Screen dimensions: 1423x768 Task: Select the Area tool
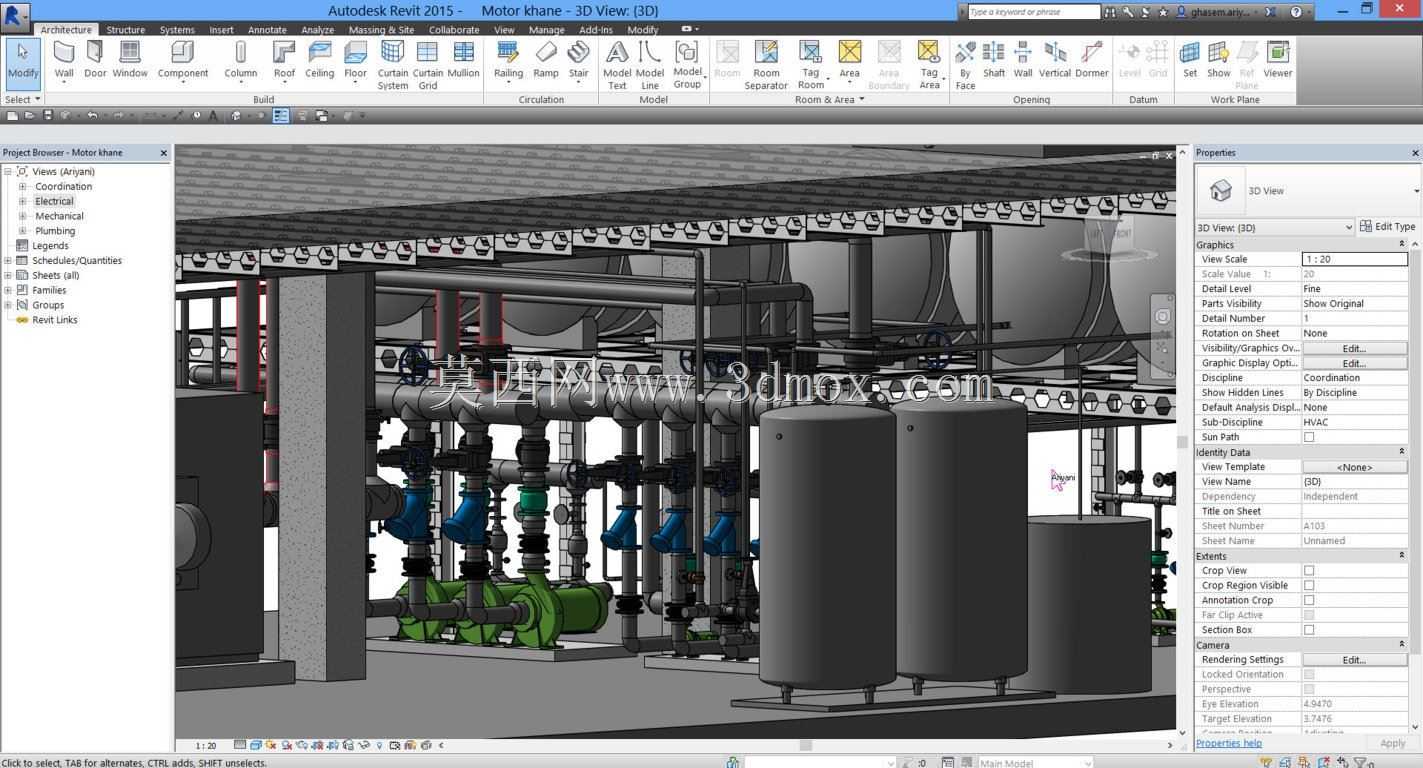[x=849, y=60]
